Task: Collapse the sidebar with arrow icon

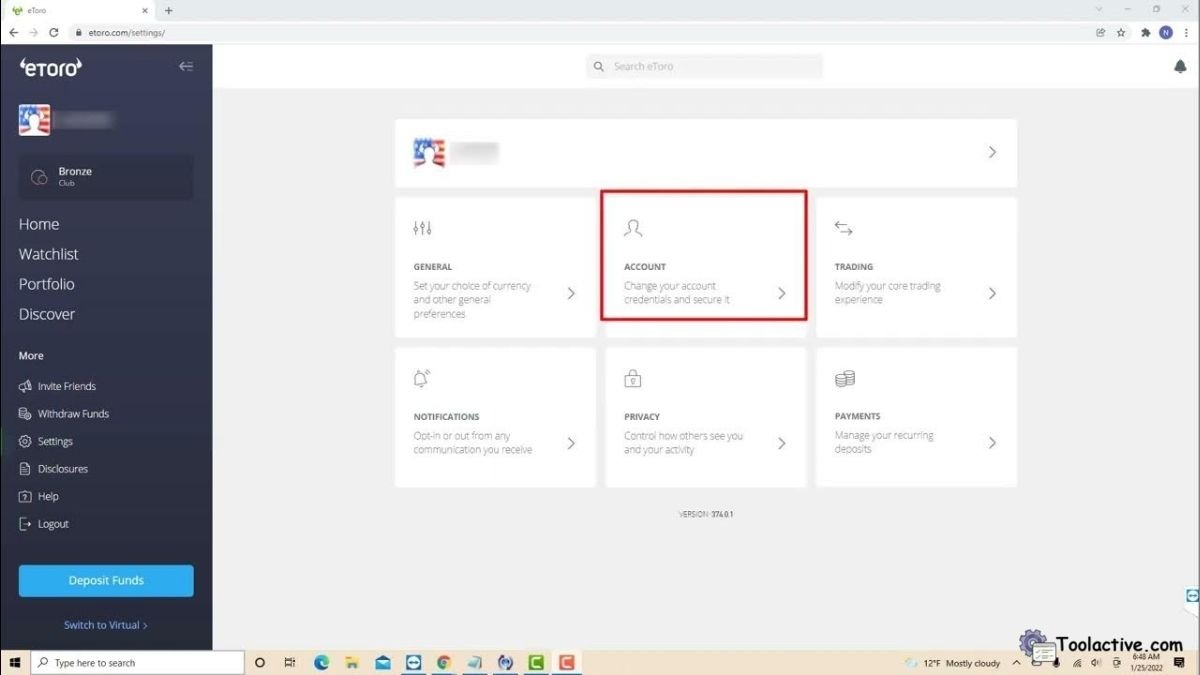Action: click(186, 67)
